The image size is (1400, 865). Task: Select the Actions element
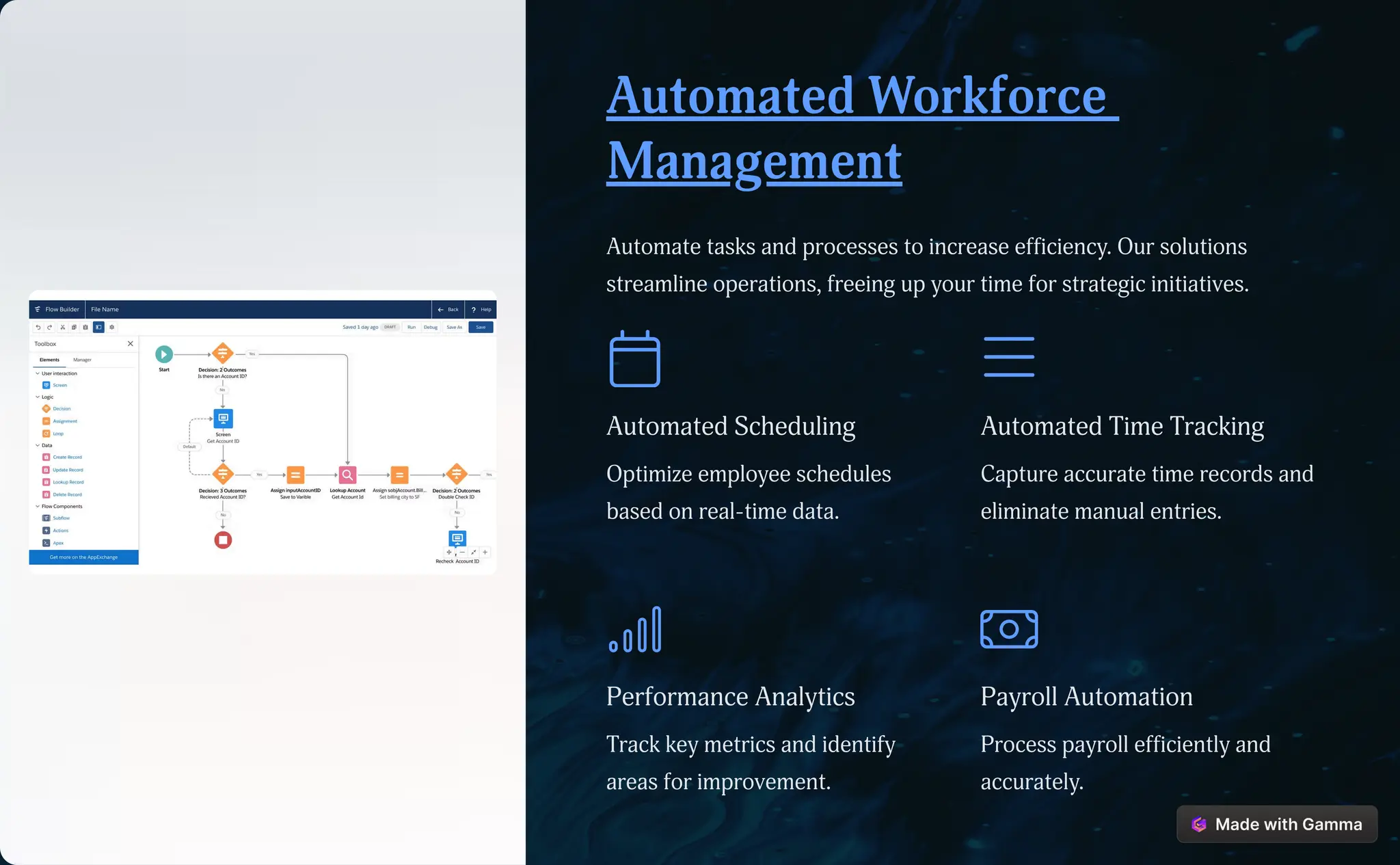coord(55,531)
